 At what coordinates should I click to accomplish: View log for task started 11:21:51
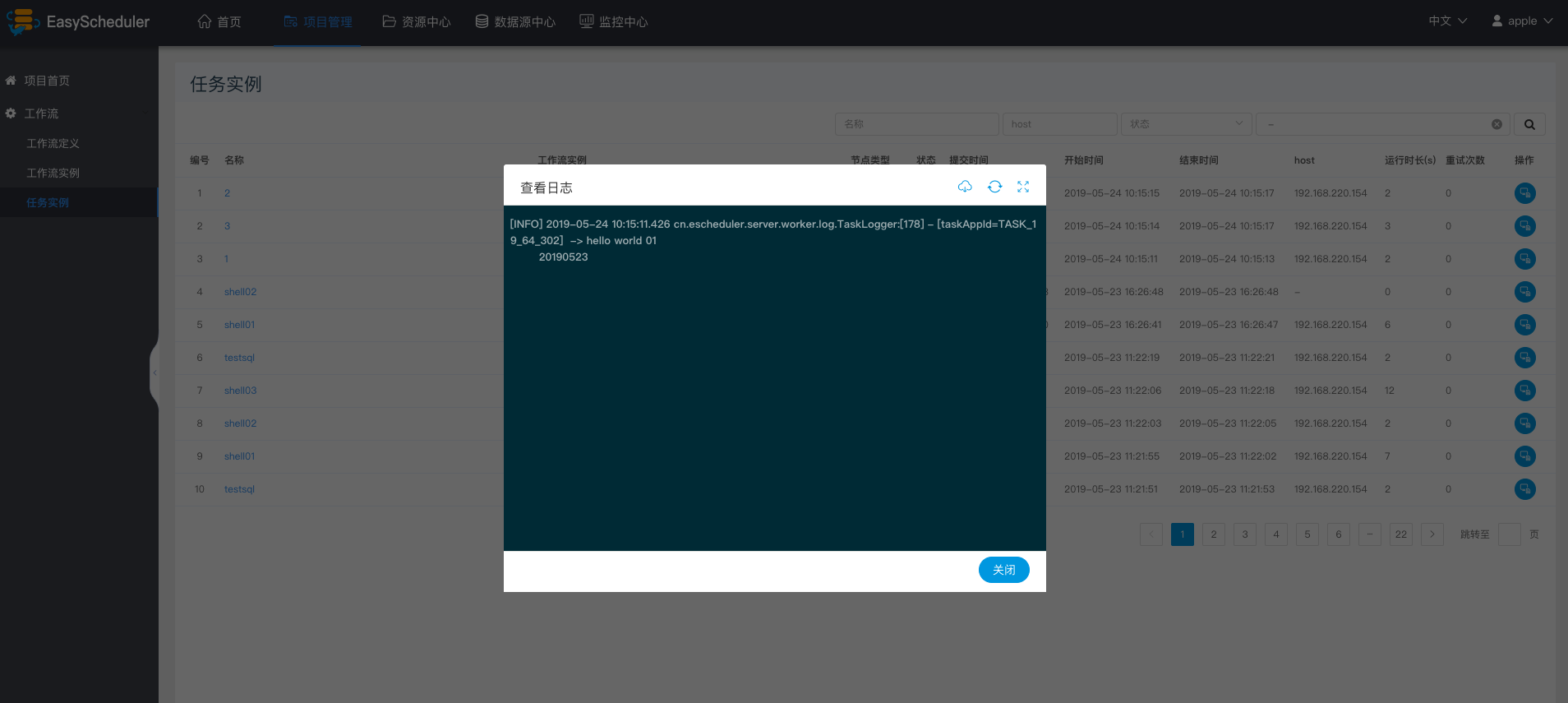tap(1524, 489)
